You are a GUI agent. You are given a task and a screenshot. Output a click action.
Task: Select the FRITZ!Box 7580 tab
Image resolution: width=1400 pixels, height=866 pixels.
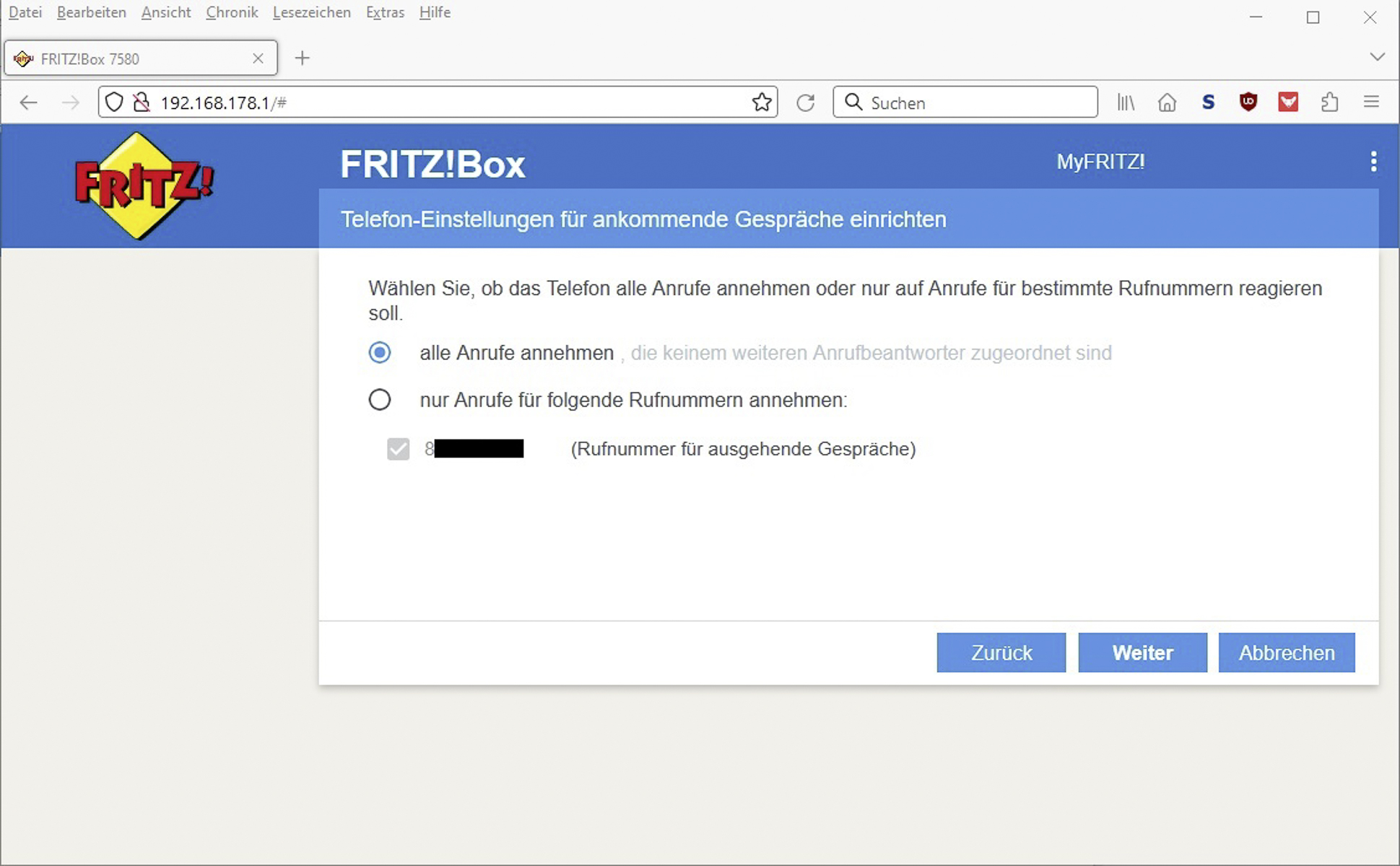141,58
